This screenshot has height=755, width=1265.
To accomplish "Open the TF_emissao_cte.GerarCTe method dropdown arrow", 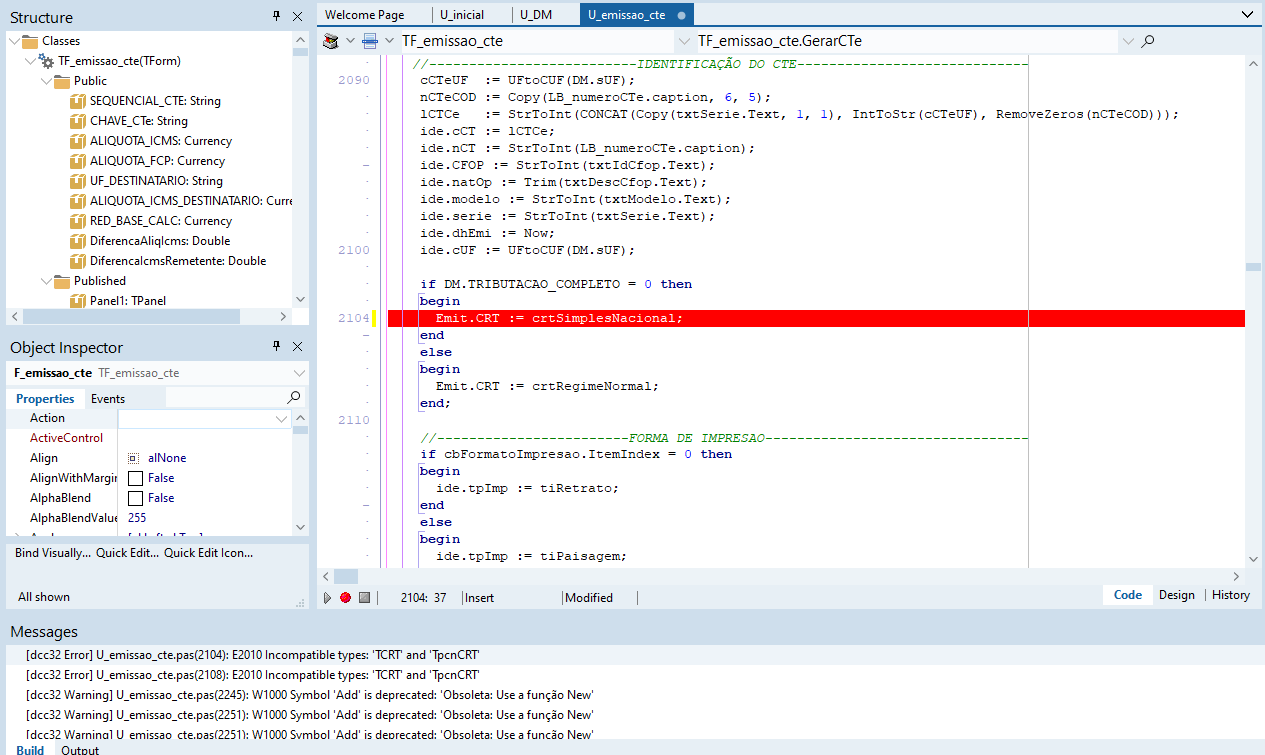I will click(1128, 41).
